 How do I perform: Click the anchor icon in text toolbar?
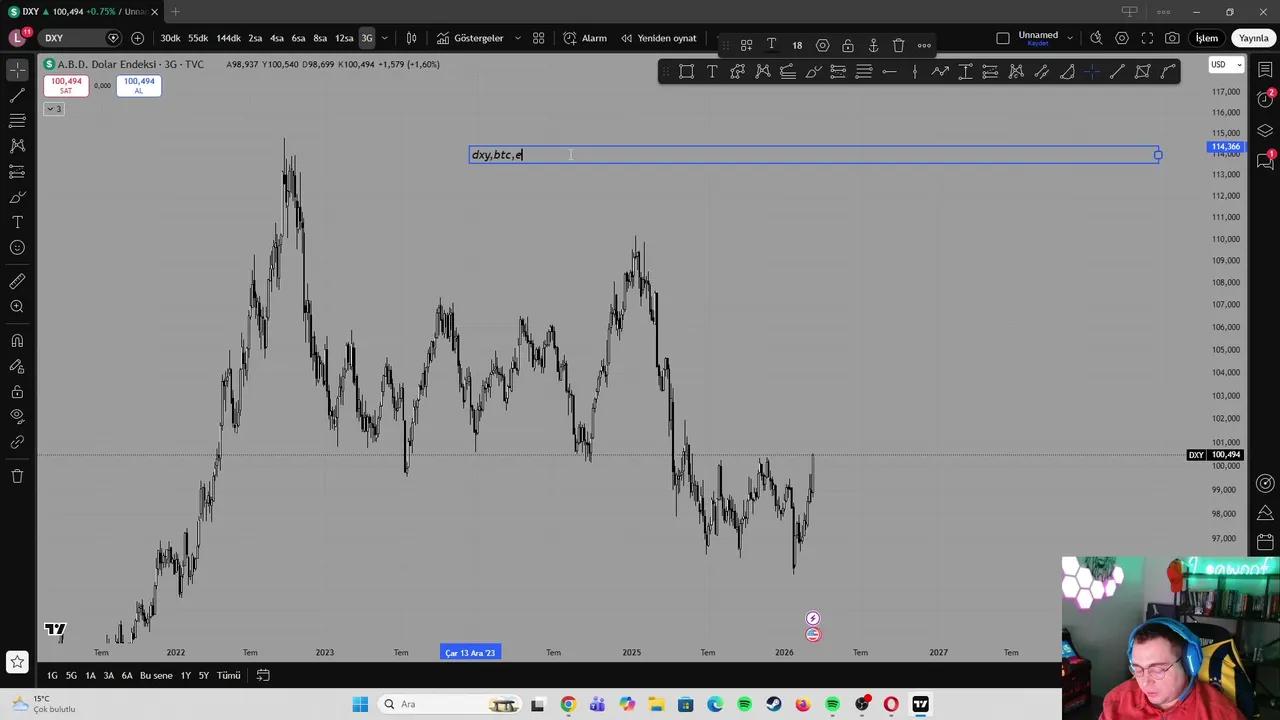coord(873,45)
